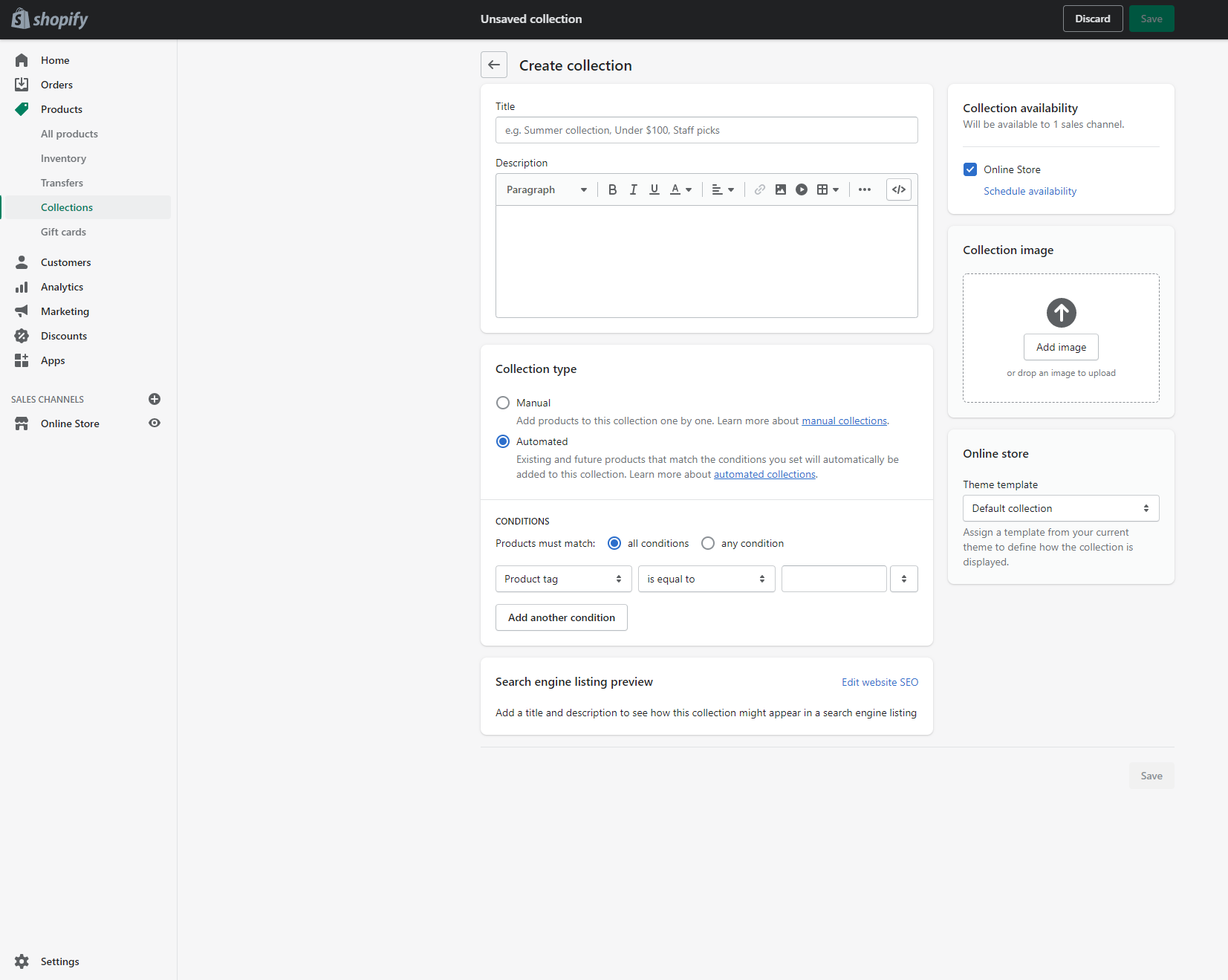Click the Bold formatting icon

coord(612,189)
